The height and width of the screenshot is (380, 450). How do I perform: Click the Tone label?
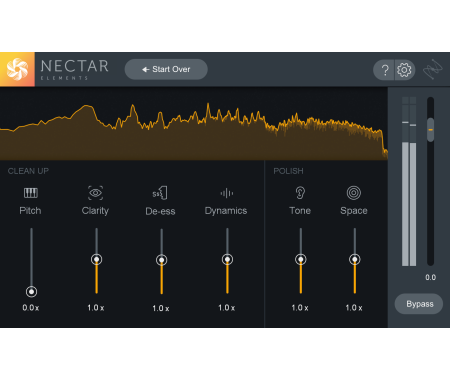300,211
